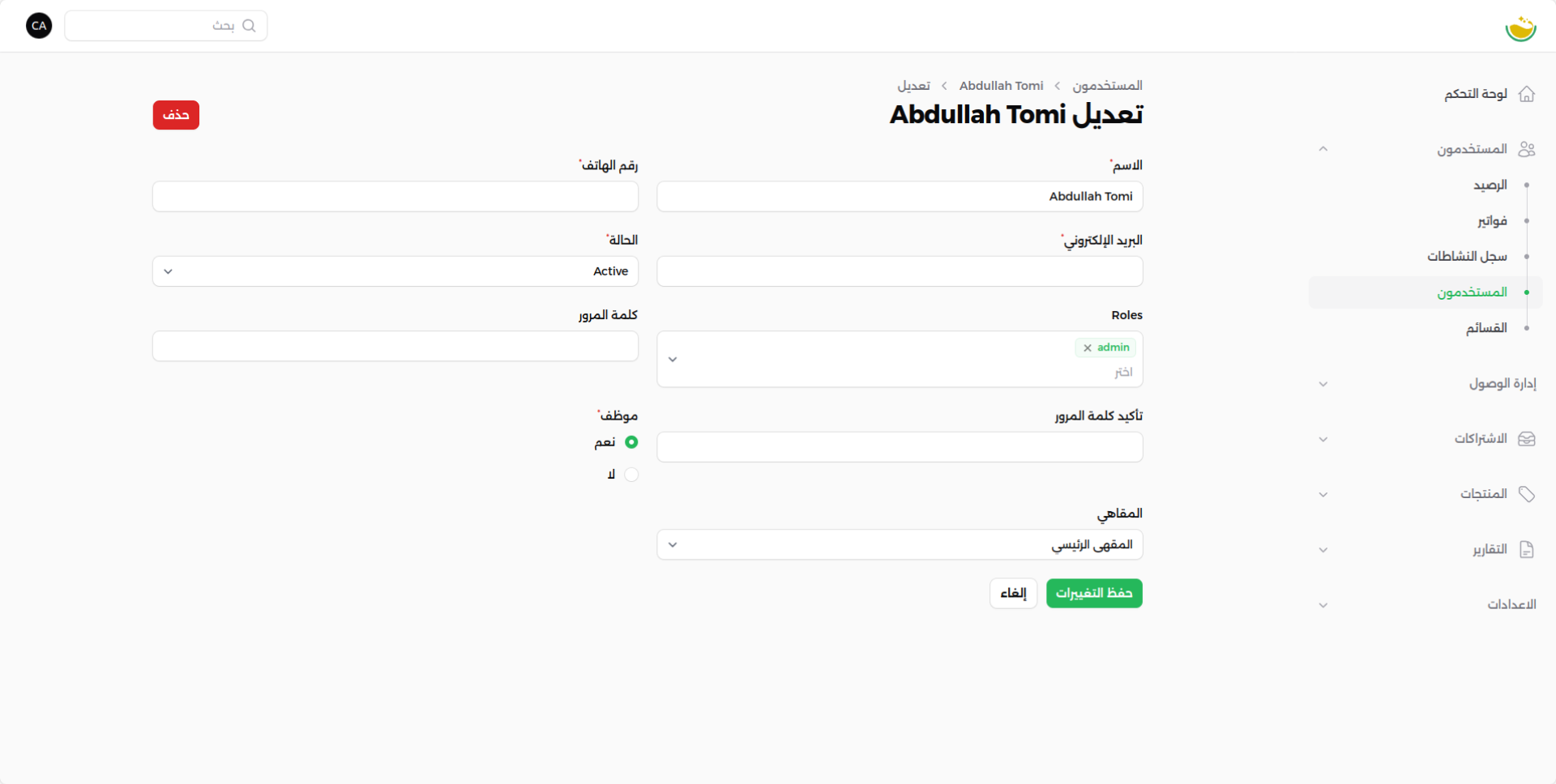Open the الحالة status dropdown
The height and width of the screenshot is (784, 1556).
[395, 271]
